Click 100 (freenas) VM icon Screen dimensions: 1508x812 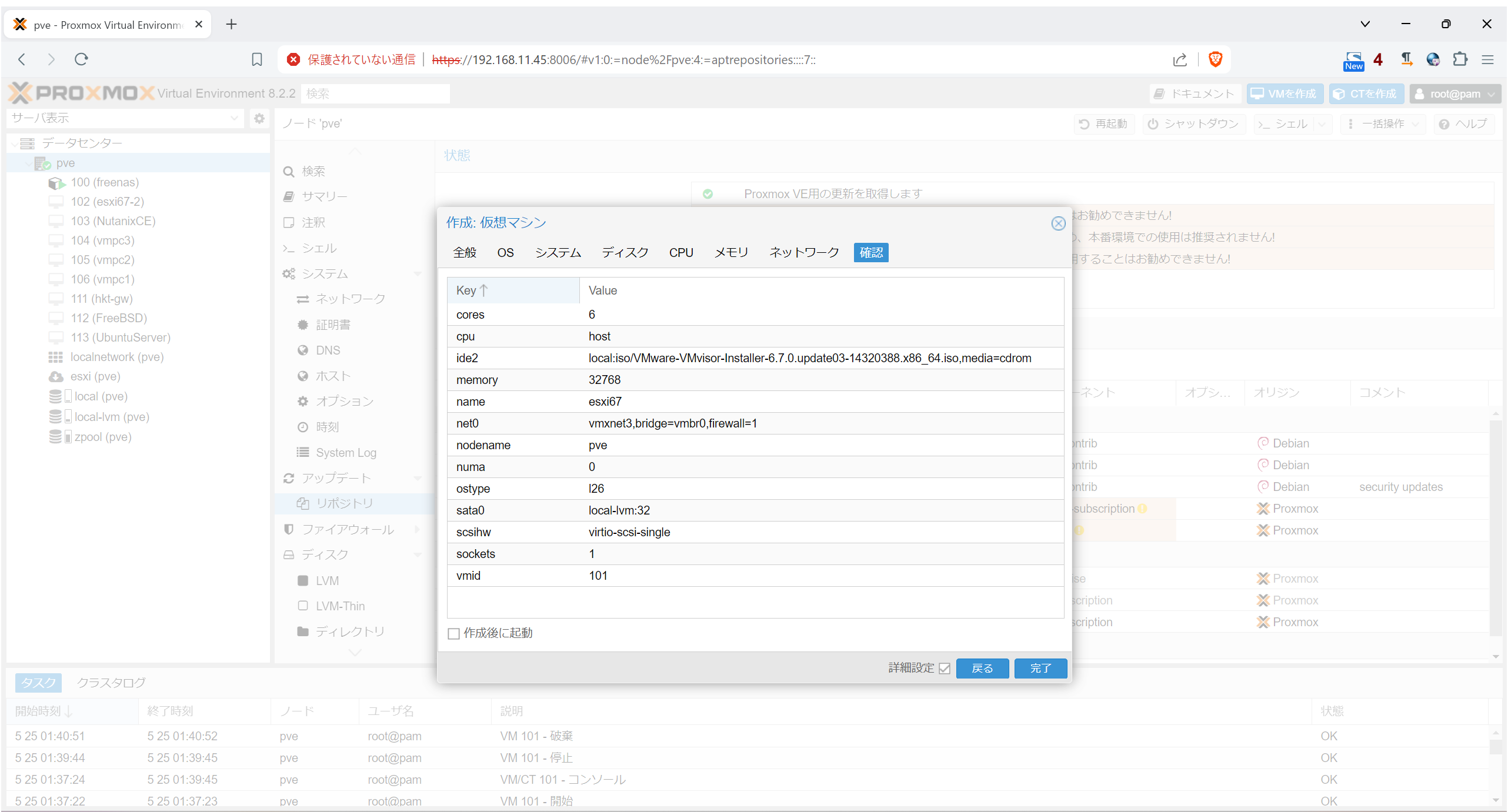coord(56,183)
